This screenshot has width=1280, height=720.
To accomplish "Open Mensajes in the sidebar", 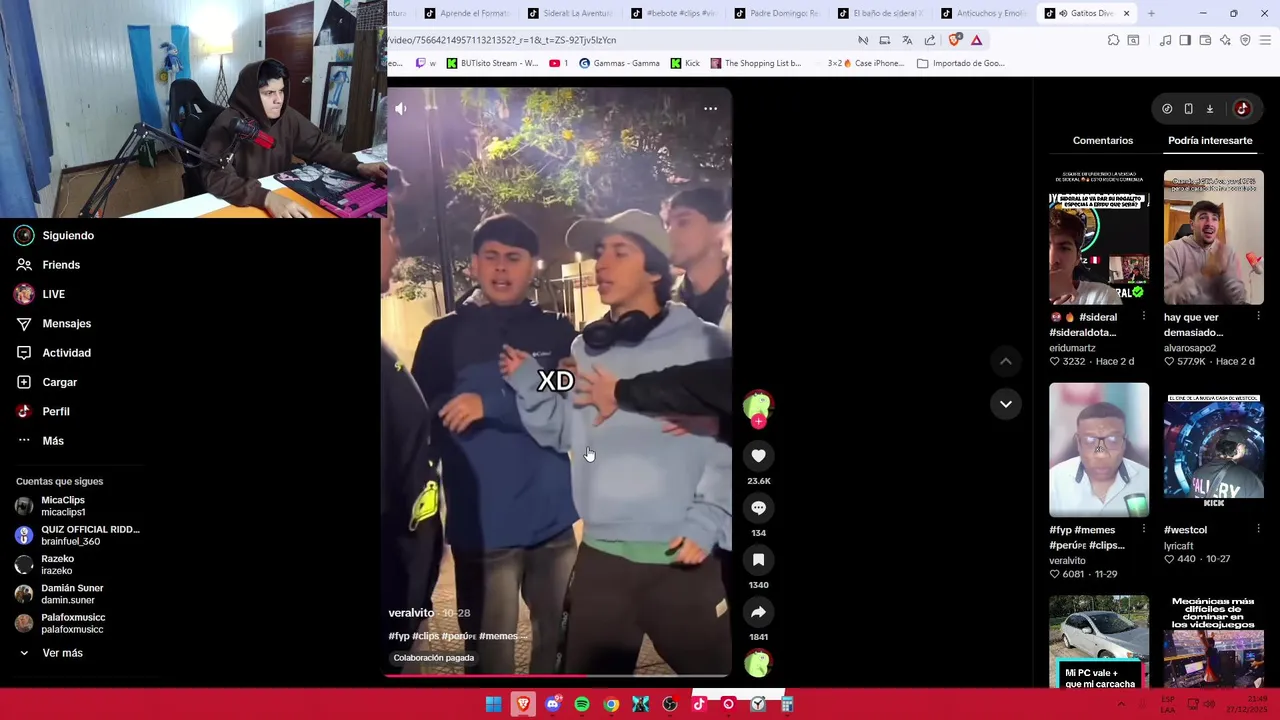I will (x=54, y=323).
